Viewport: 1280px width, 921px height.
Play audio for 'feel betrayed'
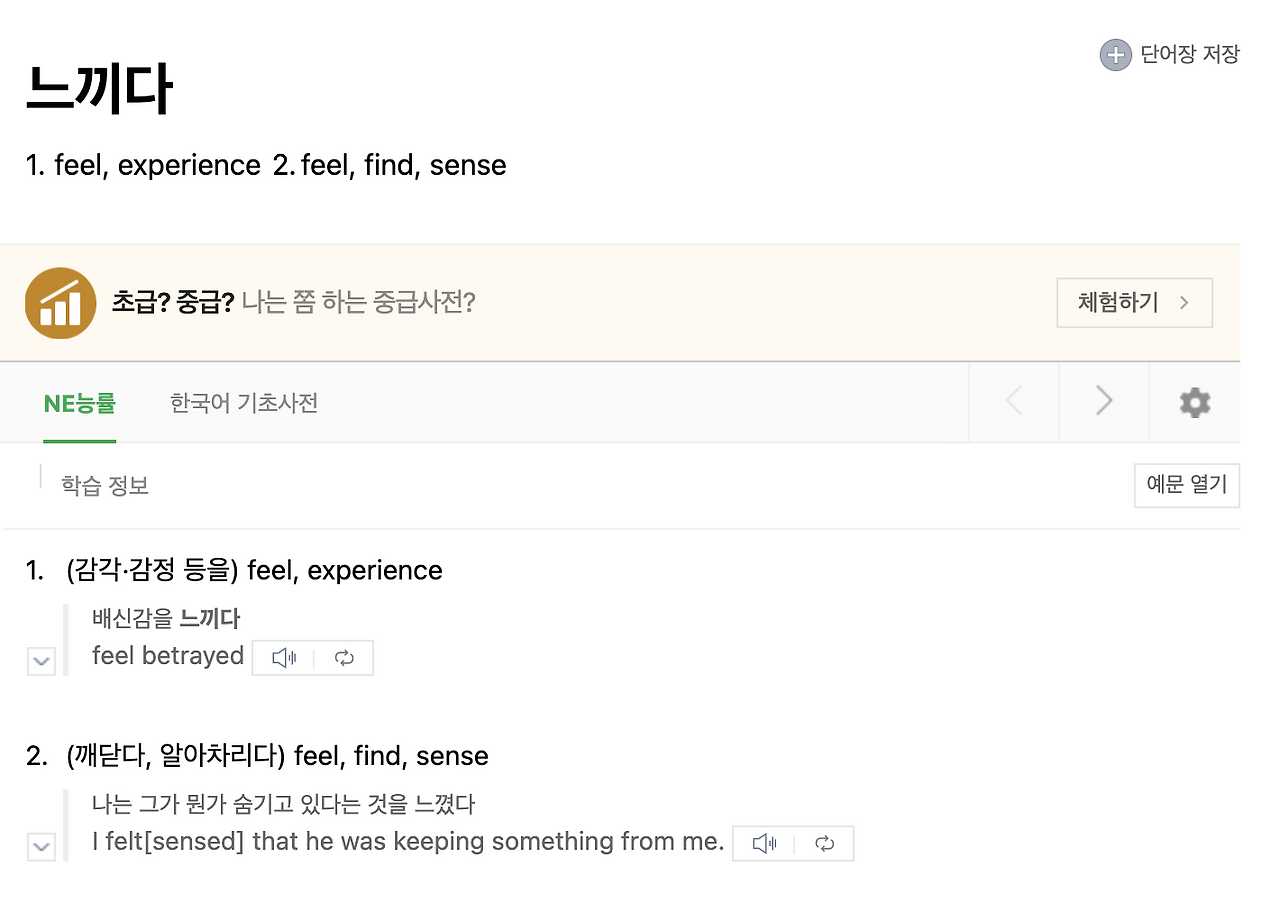pyautogui.click(x=284, y=658)
